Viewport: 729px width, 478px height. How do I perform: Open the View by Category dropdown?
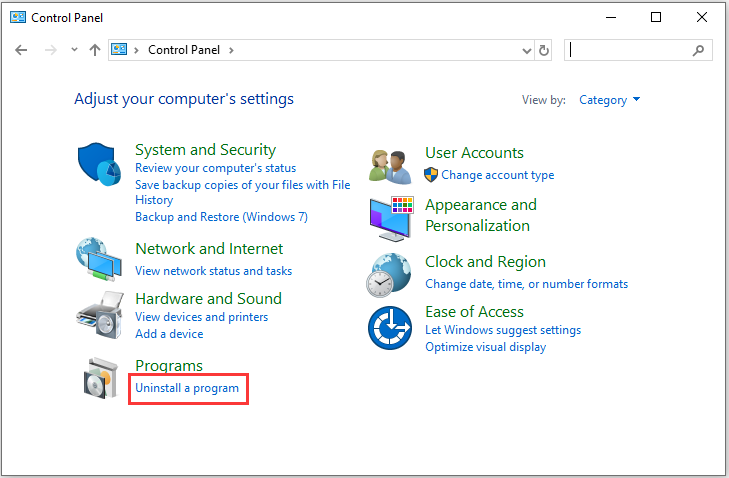coord(610,100)
